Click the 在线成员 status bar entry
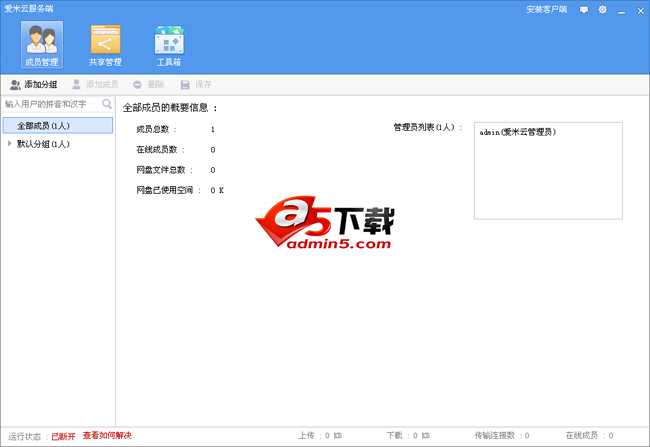 (589, 435)
